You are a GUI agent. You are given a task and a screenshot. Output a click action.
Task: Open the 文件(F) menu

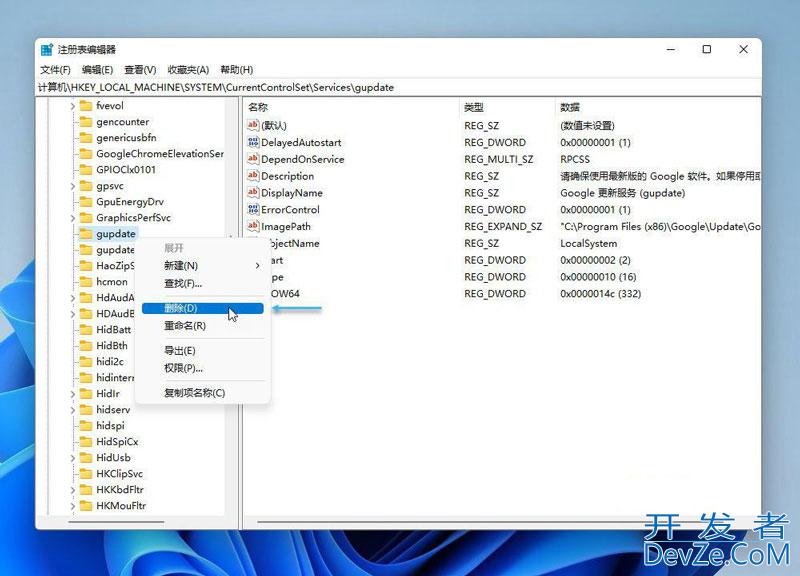pos(55,70)
